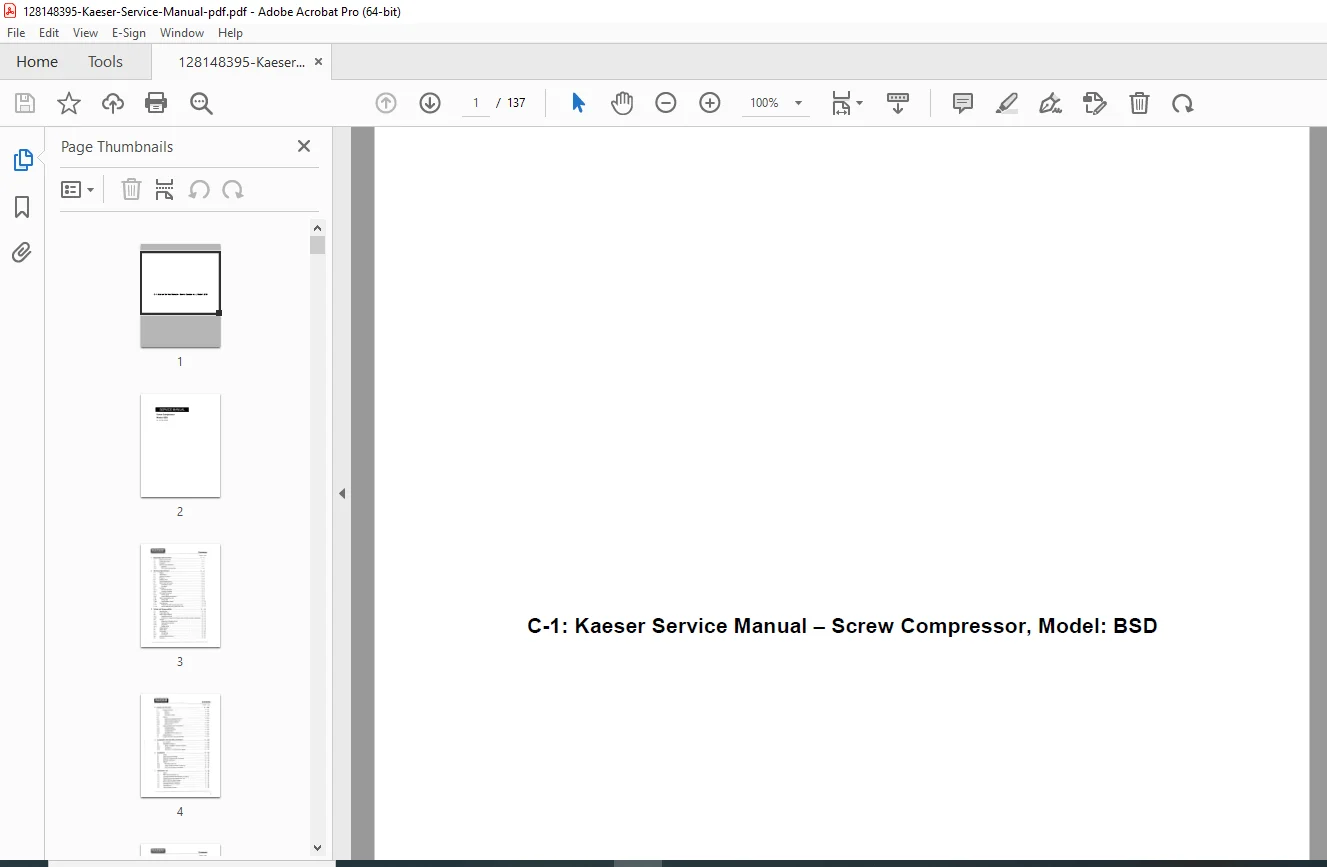Collapse the navigation pane with arrow
The width and height of the screenshot is (1327, 867).
click(x=342, y=493)
